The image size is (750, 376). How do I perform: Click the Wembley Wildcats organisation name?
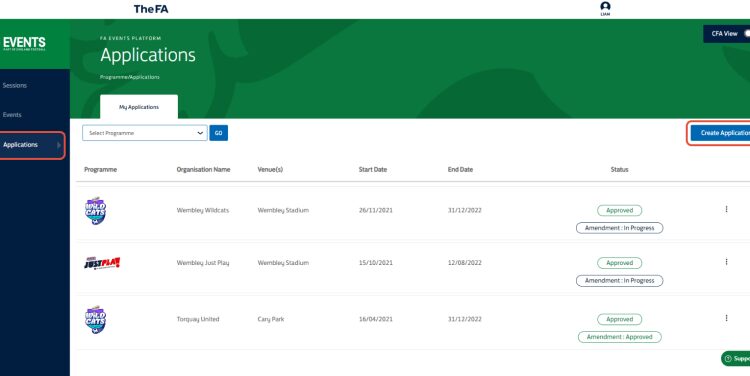pyautogui.click(x=203, y=210)
